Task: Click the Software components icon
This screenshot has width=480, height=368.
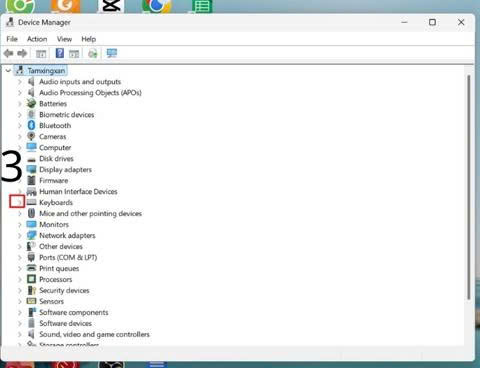Action: click(x=31, y=312)
